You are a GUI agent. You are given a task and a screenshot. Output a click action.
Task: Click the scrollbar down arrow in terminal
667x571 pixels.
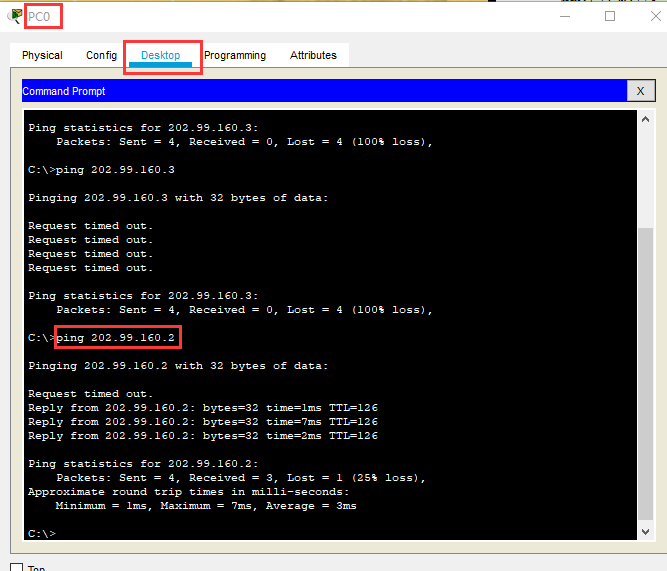tap(646, 532)
